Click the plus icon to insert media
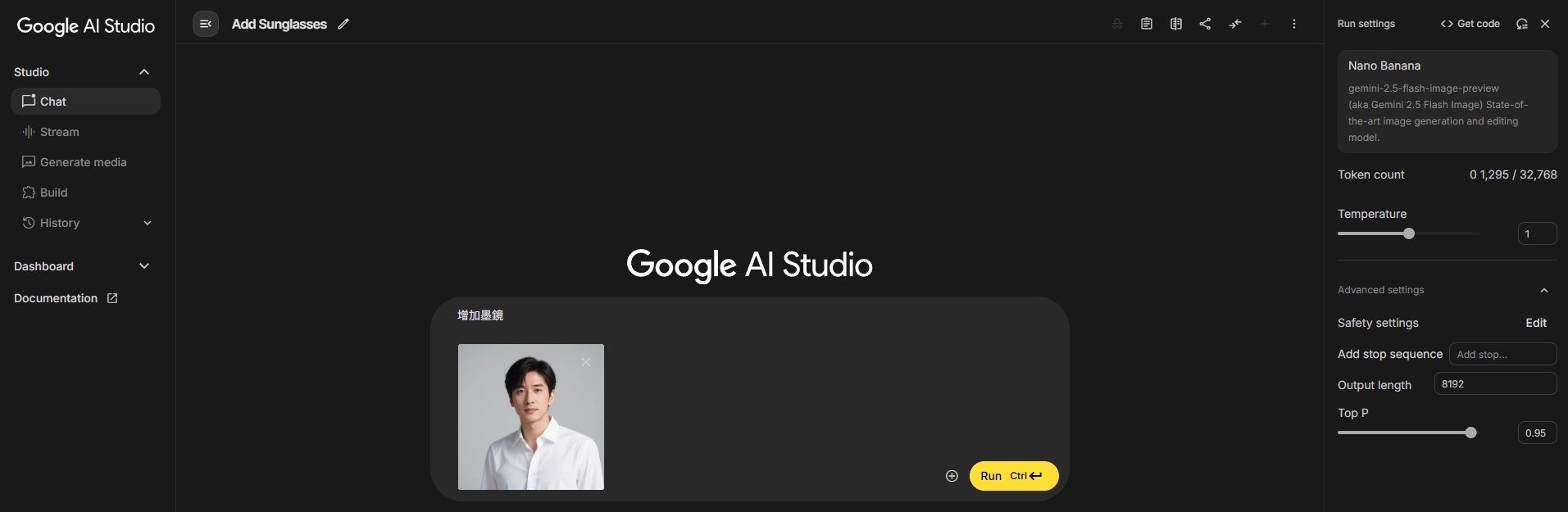1568x512 pixels. pyautogui.click(x=952, y=476)
